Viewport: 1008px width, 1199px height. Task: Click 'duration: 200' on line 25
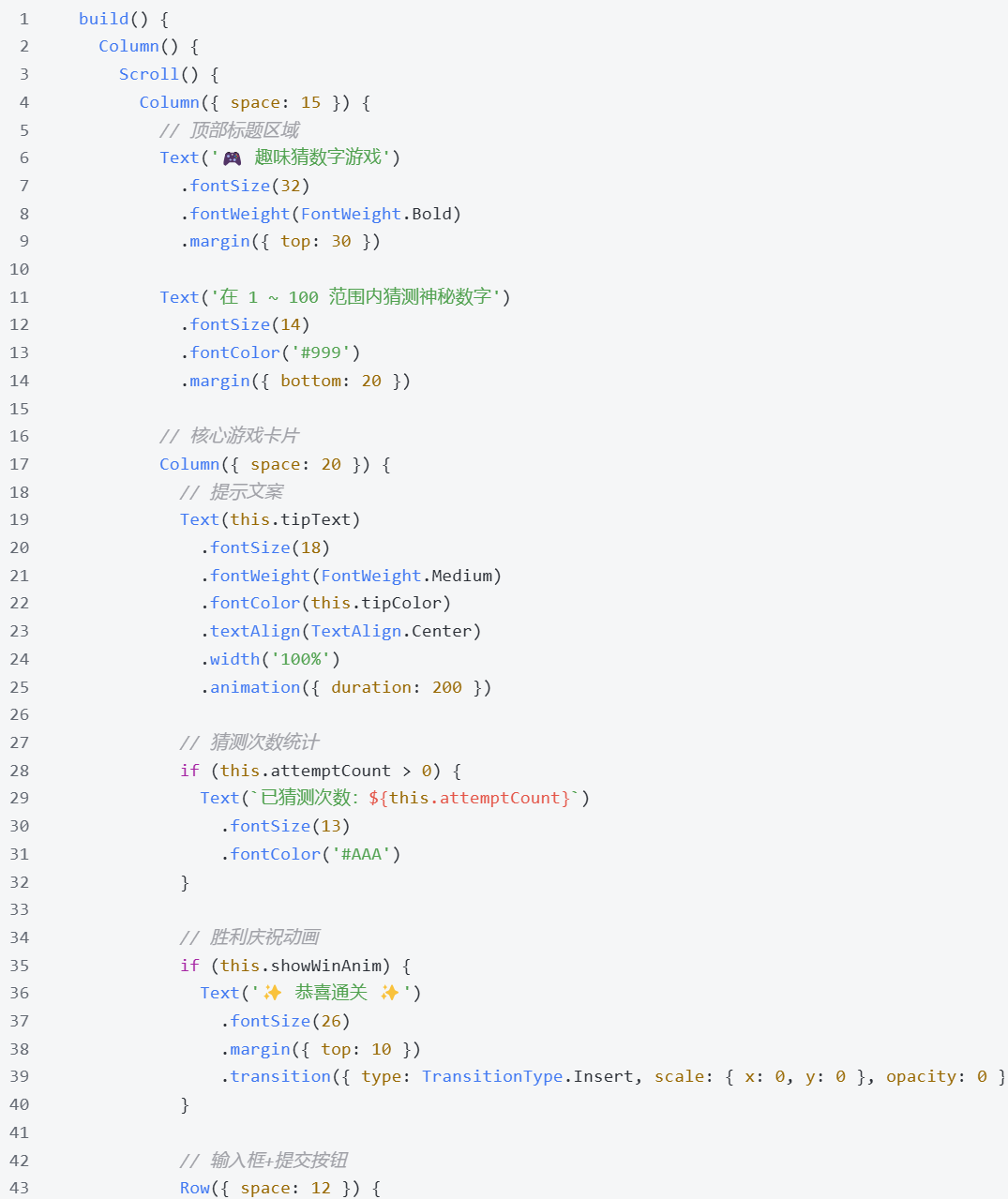[x=397, y=687]
